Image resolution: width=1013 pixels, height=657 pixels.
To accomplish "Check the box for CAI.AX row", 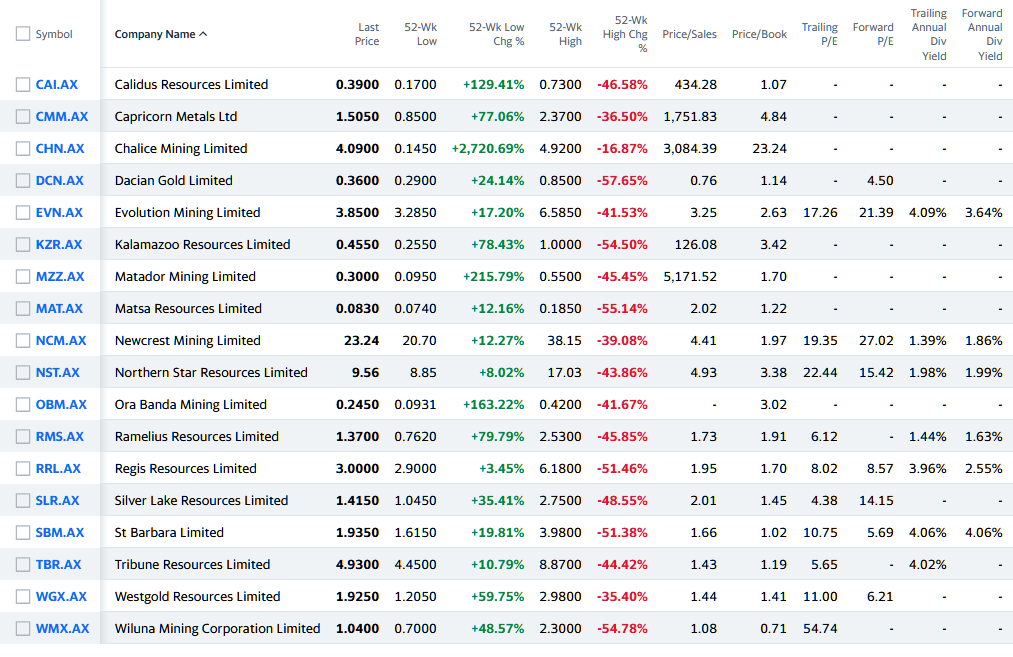I will [x=23, y=85].
